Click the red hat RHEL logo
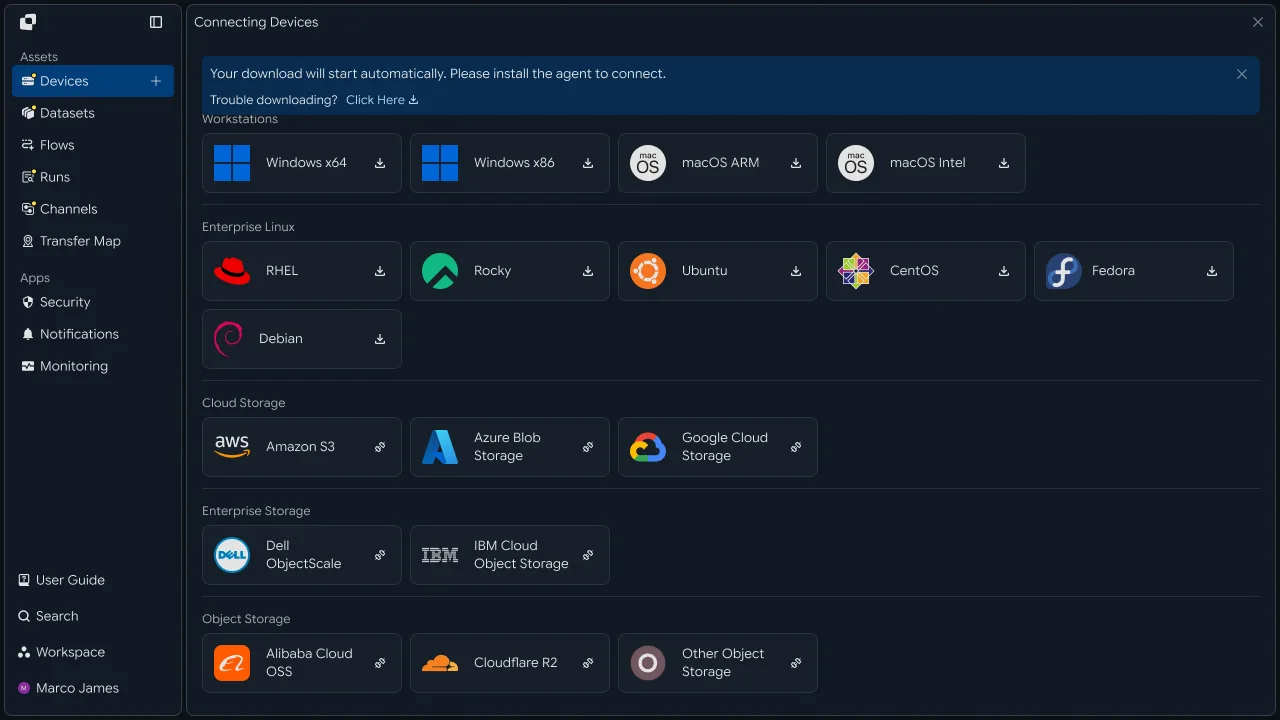 pyautogui.click(x=232, y=271)
